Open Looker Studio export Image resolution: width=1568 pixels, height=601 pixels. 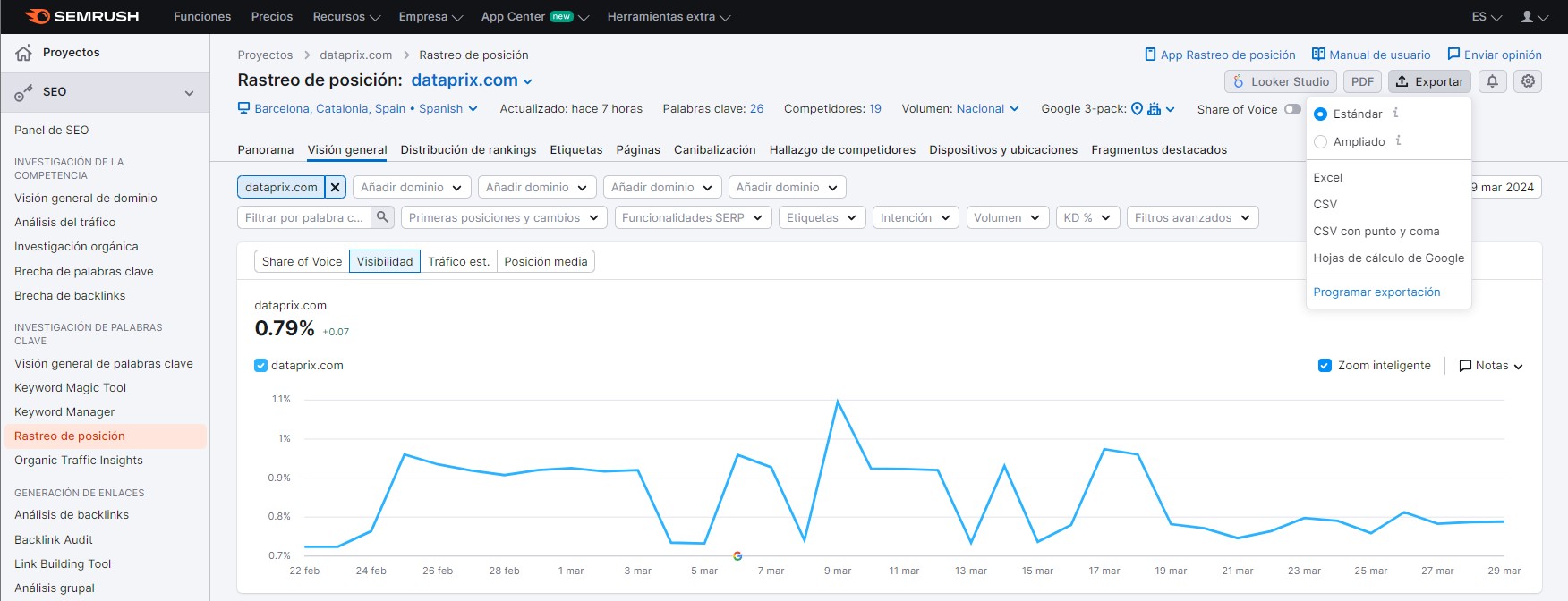coord(1280,81)
